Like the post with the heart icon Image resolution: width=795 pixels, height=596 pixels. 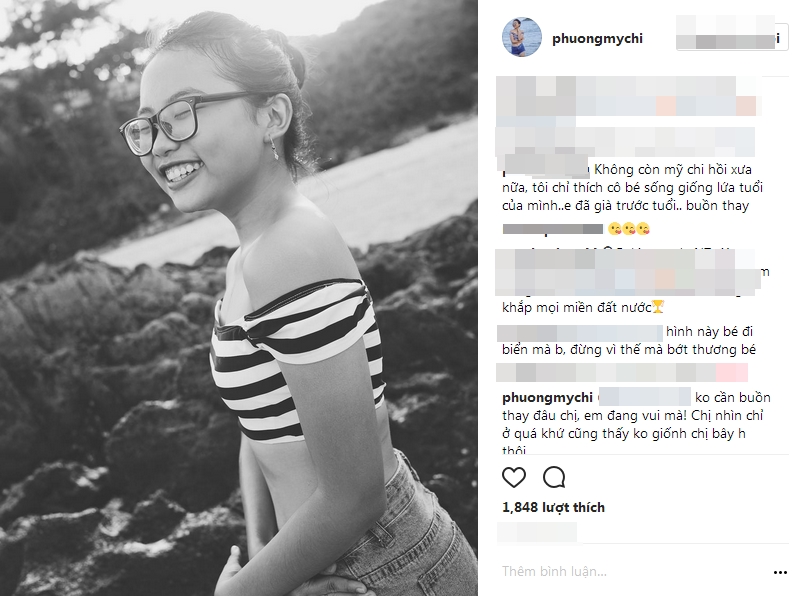(x=514, y=477)
